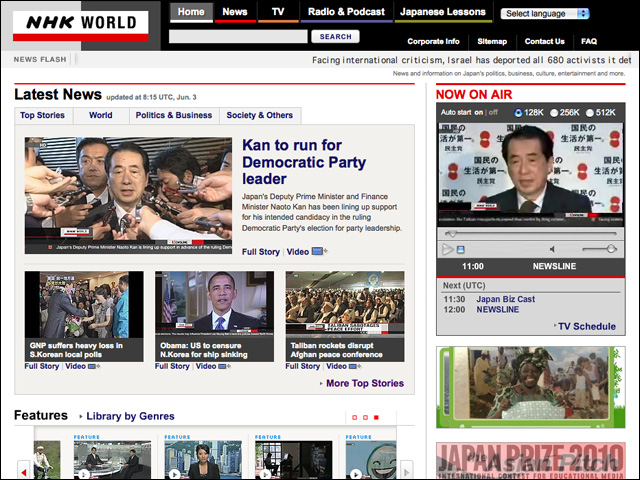Viewport: 640px width, 480px height.
Task: Open feature thumbnail with two seated presenters
Action: click(112, 460)
